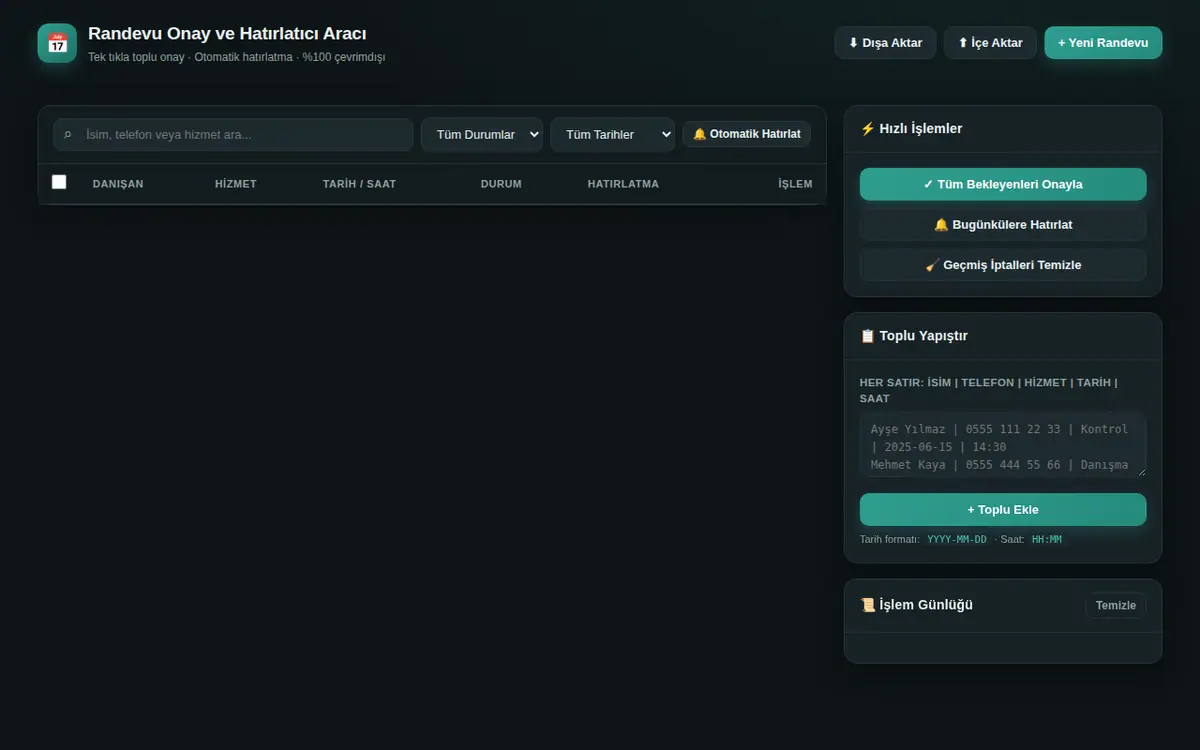Toggle the Otomatik Hatırlat button
This screenshot has width=1200, height=750.
click(747, 134)
